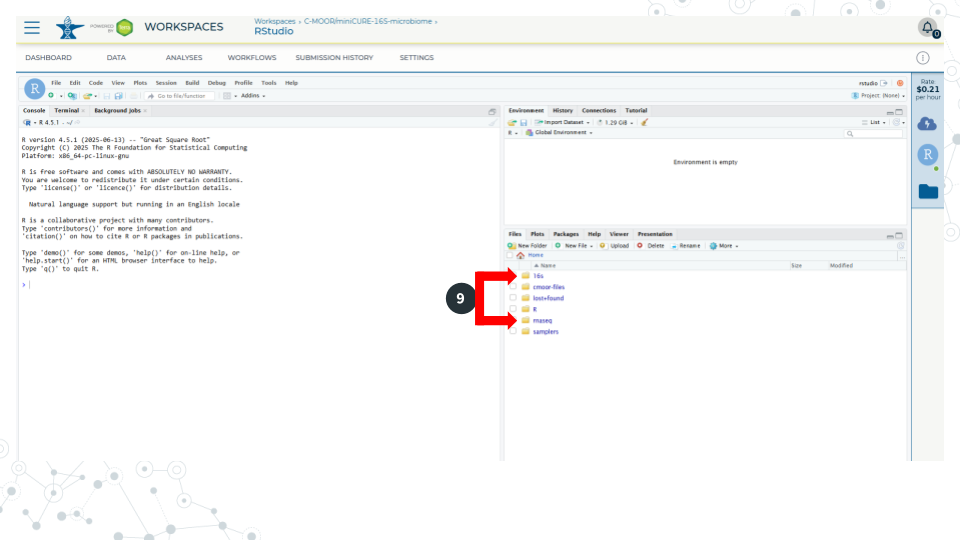Click the create project icon in RStudio toolbar
Viewport: 960px width, 540px height.
tap(72, 96)
